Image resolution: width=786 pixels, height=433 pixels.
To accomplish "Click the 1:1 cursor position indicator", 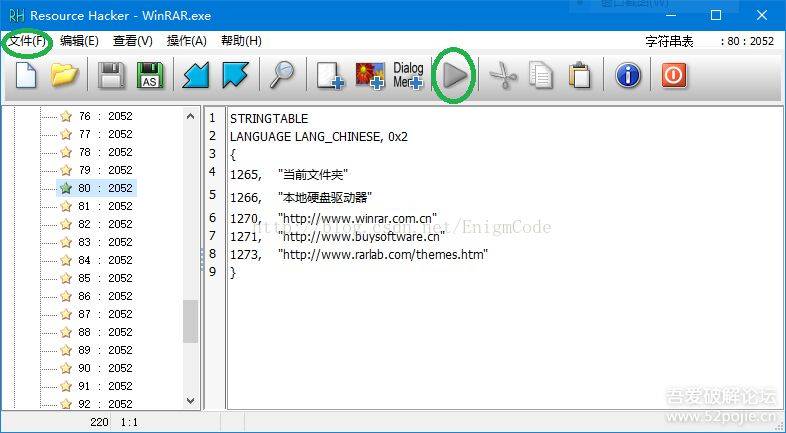I will [129, 422].
